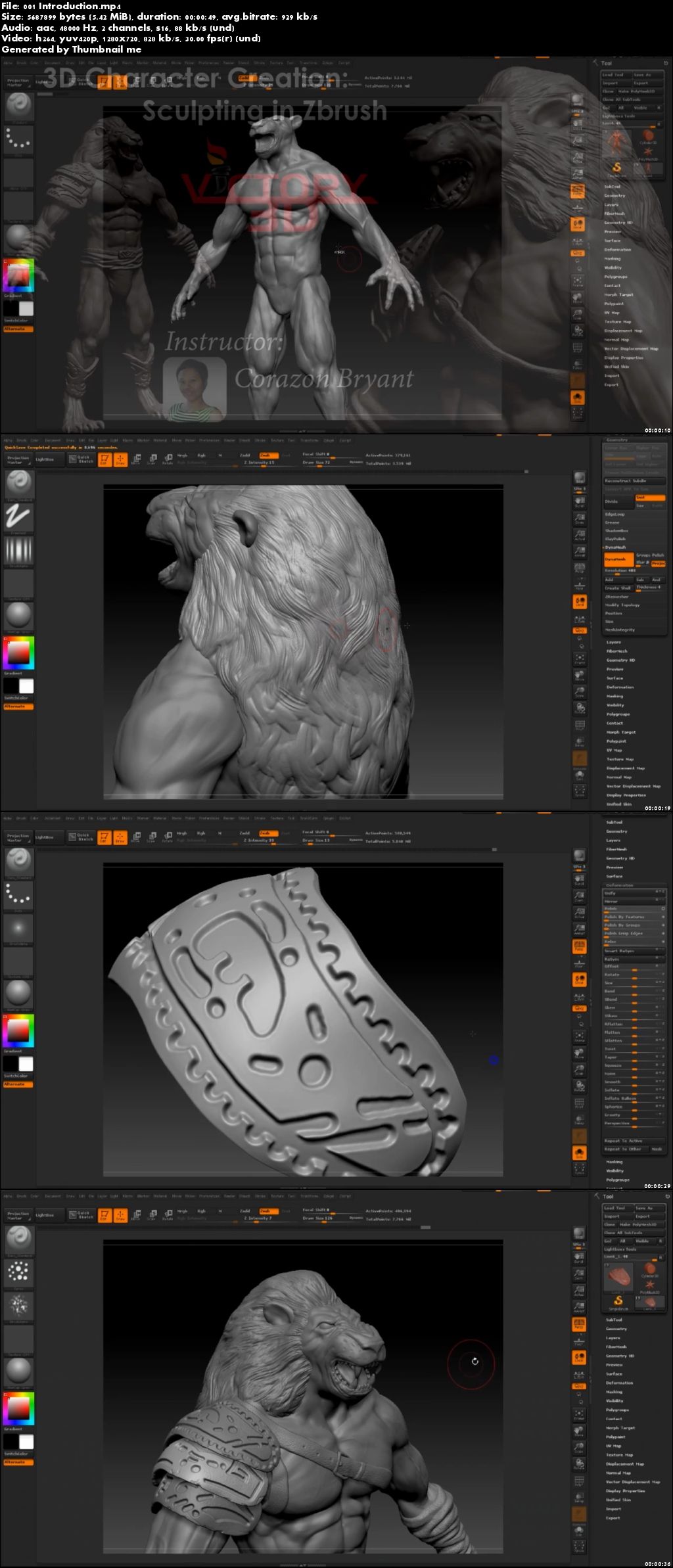Click the Create Shell button

[618, 588]
